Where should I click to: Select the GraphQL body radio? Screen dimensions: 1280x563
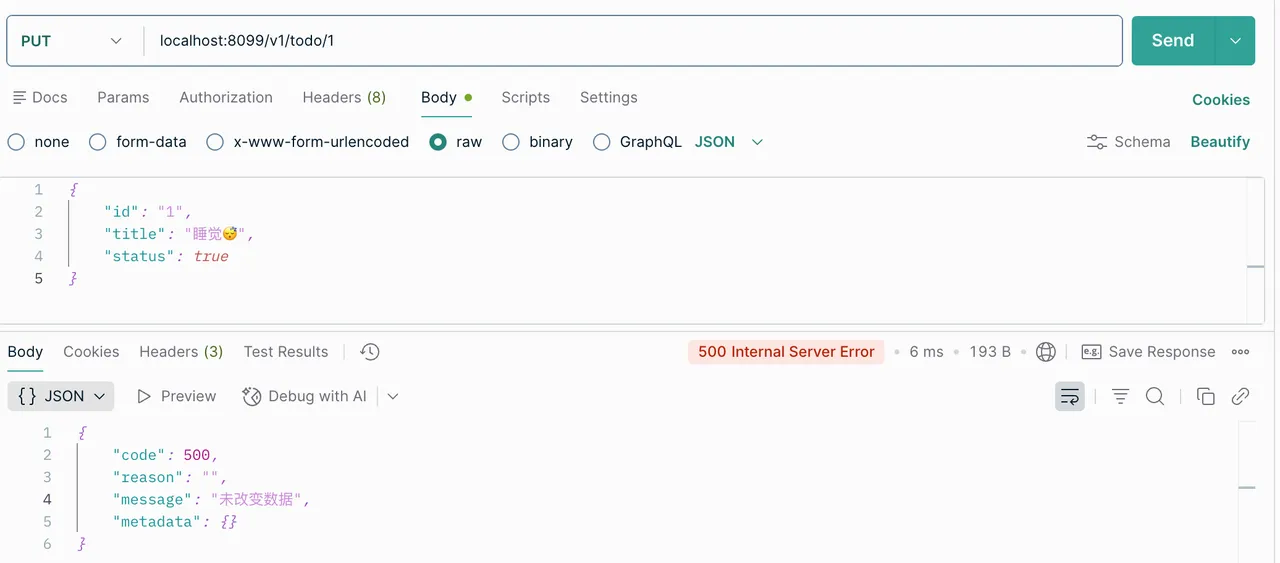(637, 142)
